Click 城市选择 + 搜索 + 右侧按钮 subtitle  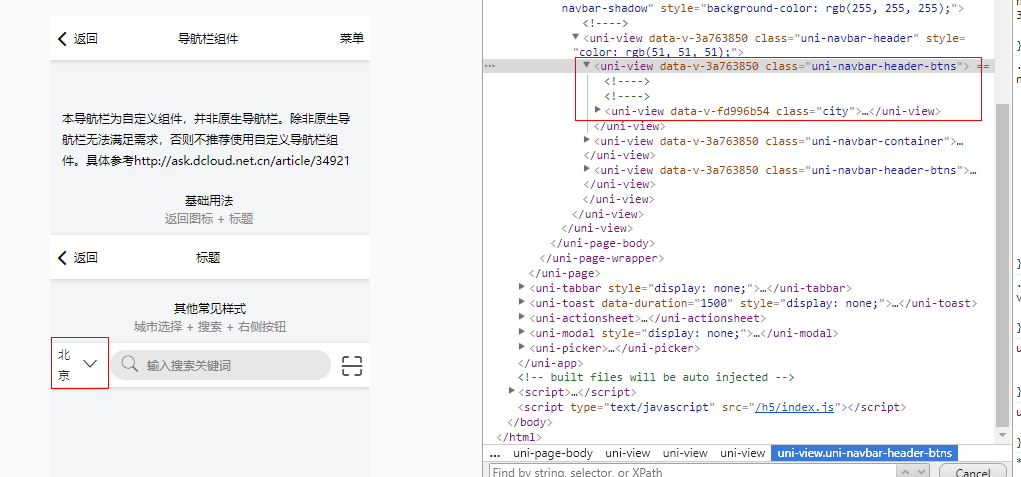pyautogui.click(x=210, y=327)
